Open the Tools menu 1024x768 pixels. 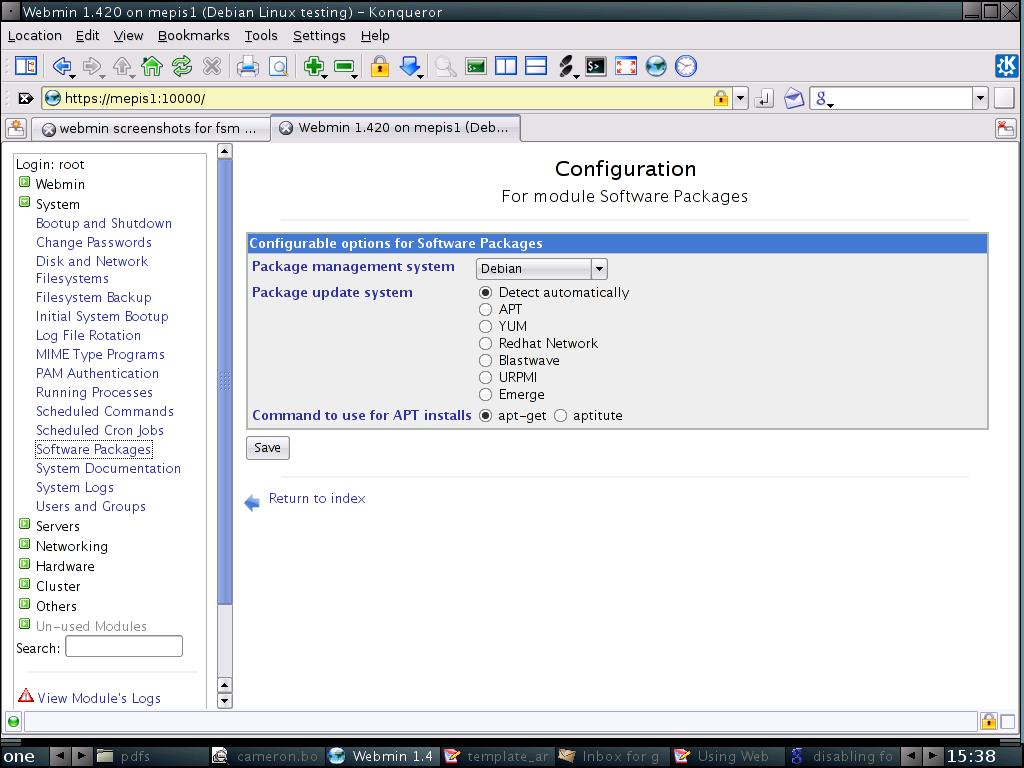click(261, 35)
